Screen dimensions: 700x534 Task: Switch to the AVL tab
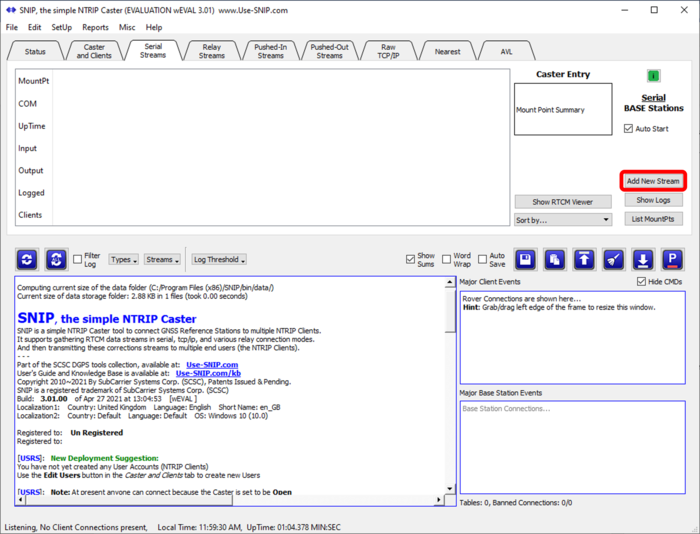click(x=506, y=51)
